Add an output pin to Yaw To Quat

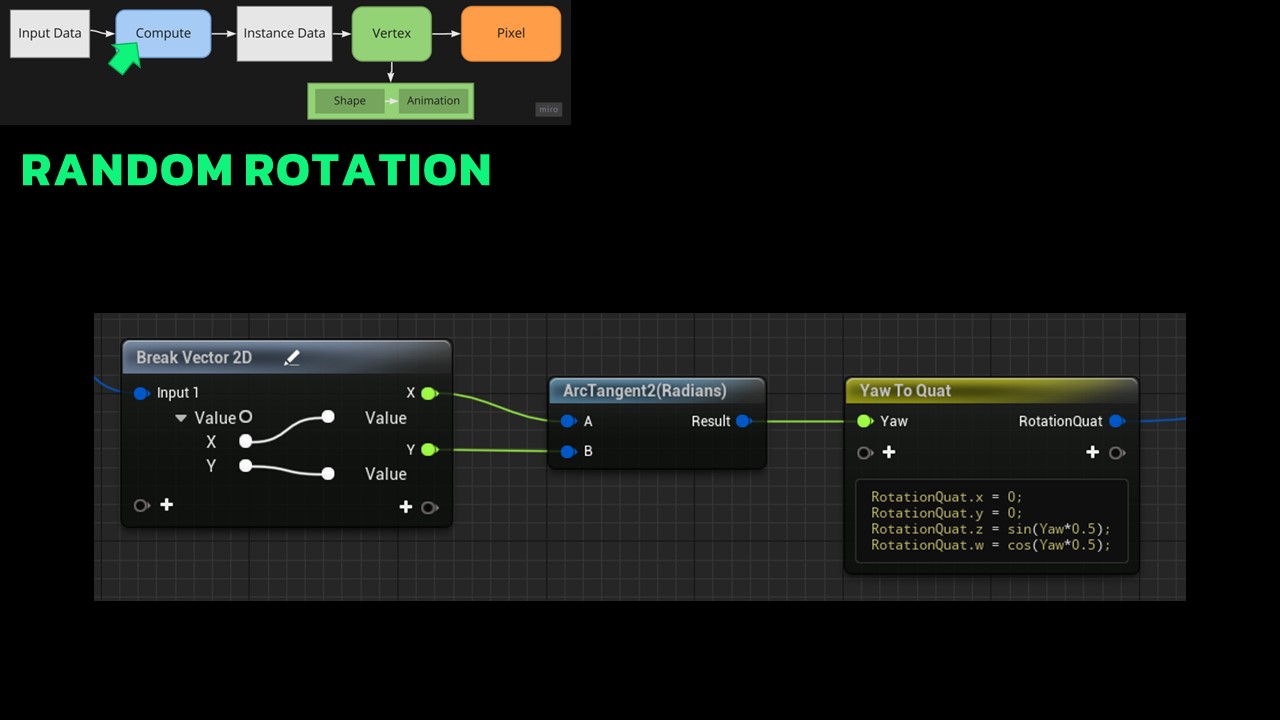pyautogui.click(x=1093, y=453)
